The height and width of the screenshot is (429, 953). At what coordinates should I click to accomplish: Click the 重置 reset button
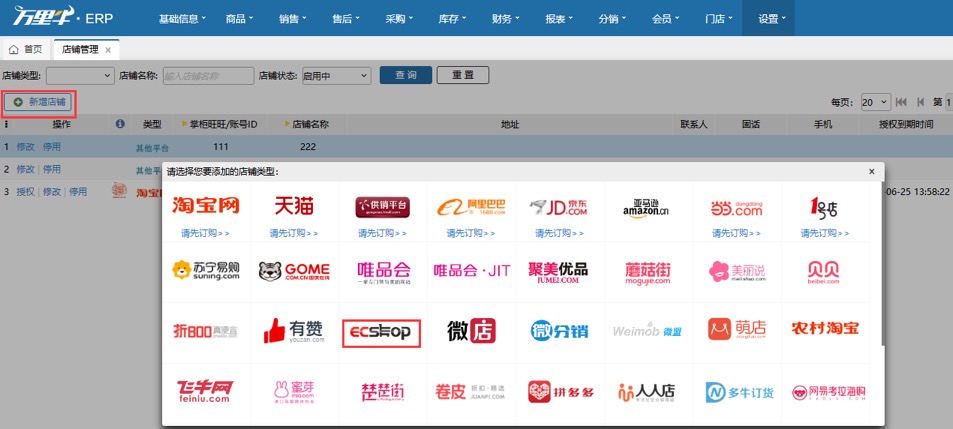point(463,75)
